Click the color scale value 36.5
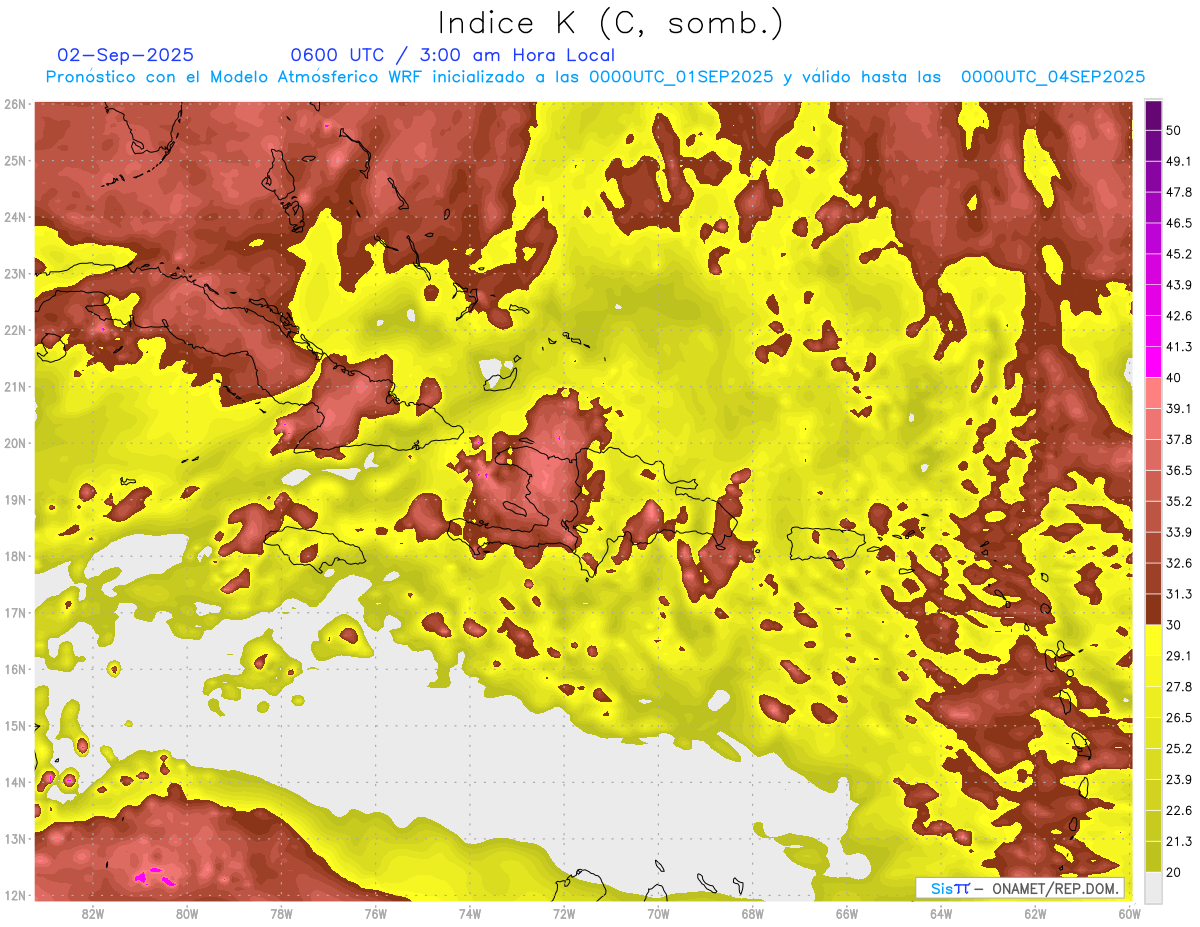Viewport: 1200px width, 927px height. (1178, 470)
